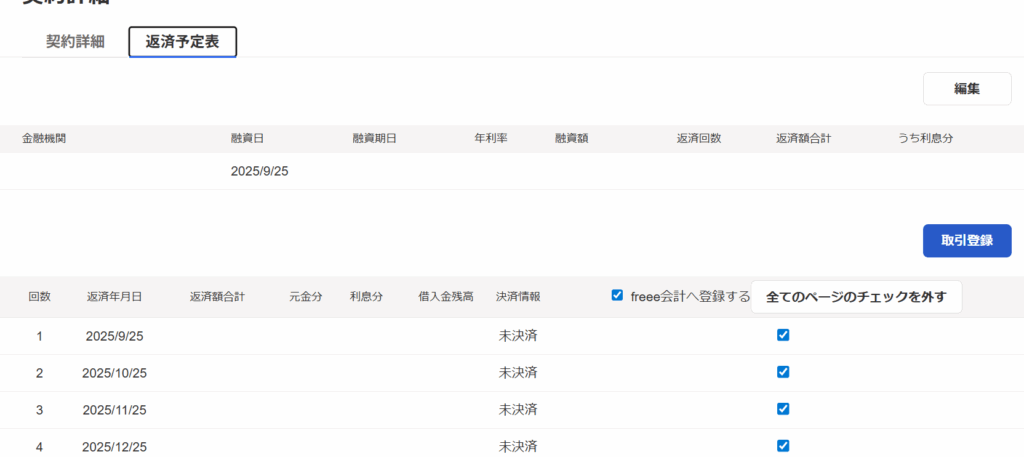Click 全てのページのチェックを外す button
Screen dimensions: 1024x457
[x=856, y=297]
